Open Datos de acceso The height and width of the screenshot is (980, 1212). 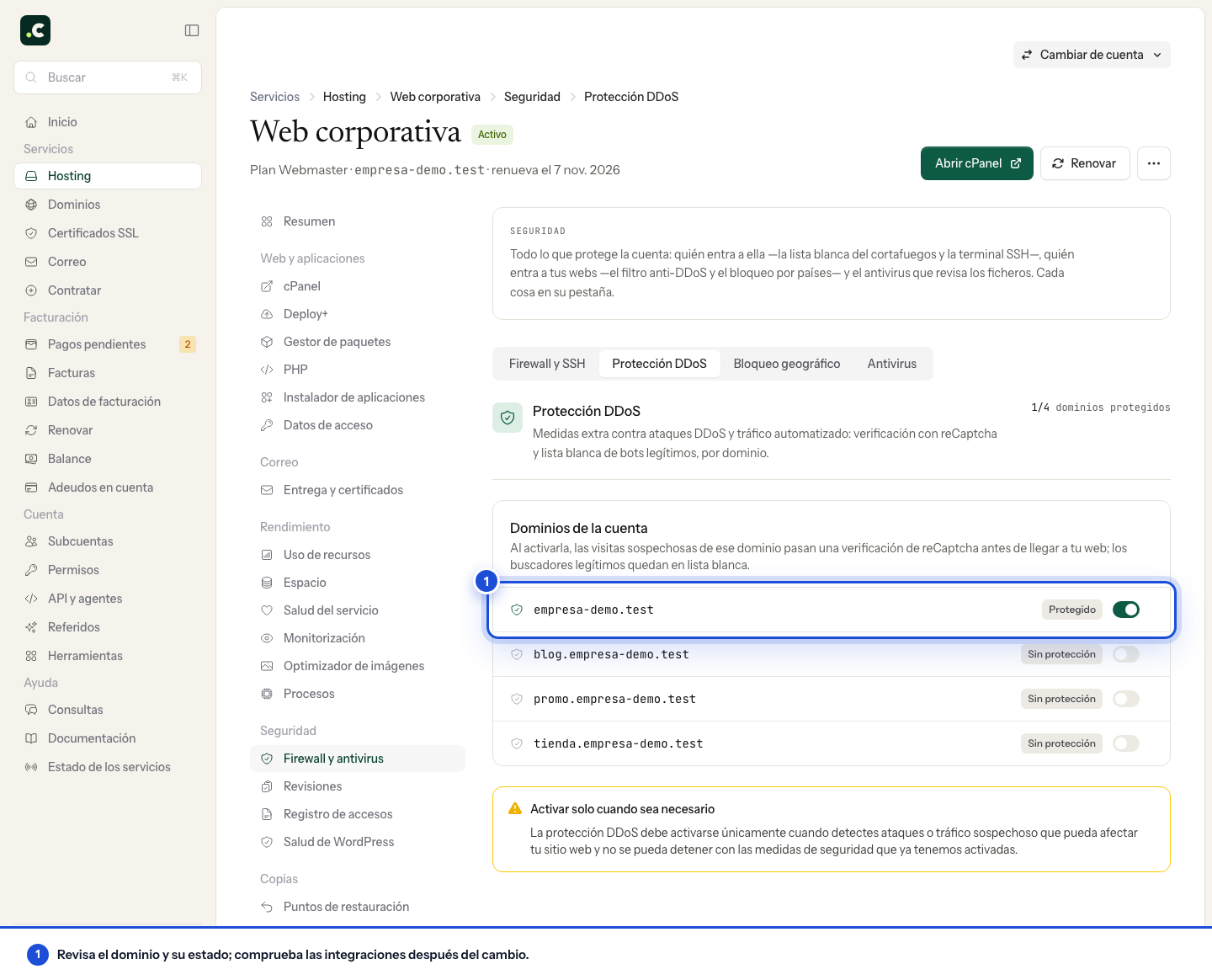pyautogui.click(x=358, y=425)
